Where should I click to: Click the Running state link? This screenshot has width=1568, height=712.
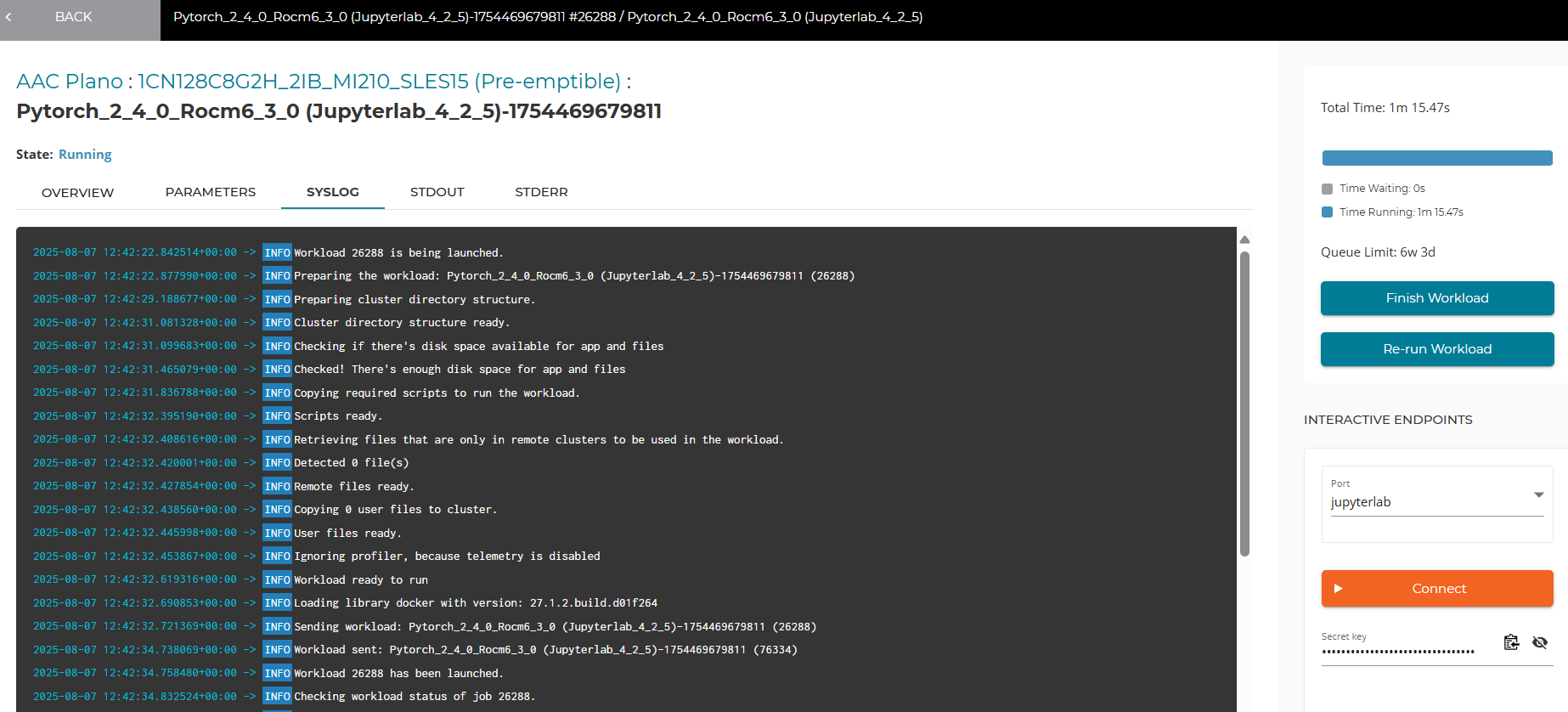coord(85,155)
